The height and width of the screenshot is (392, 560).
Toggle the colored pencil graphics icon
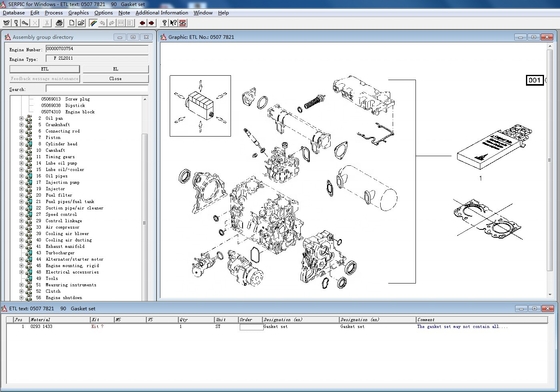(x=93, y=23)
